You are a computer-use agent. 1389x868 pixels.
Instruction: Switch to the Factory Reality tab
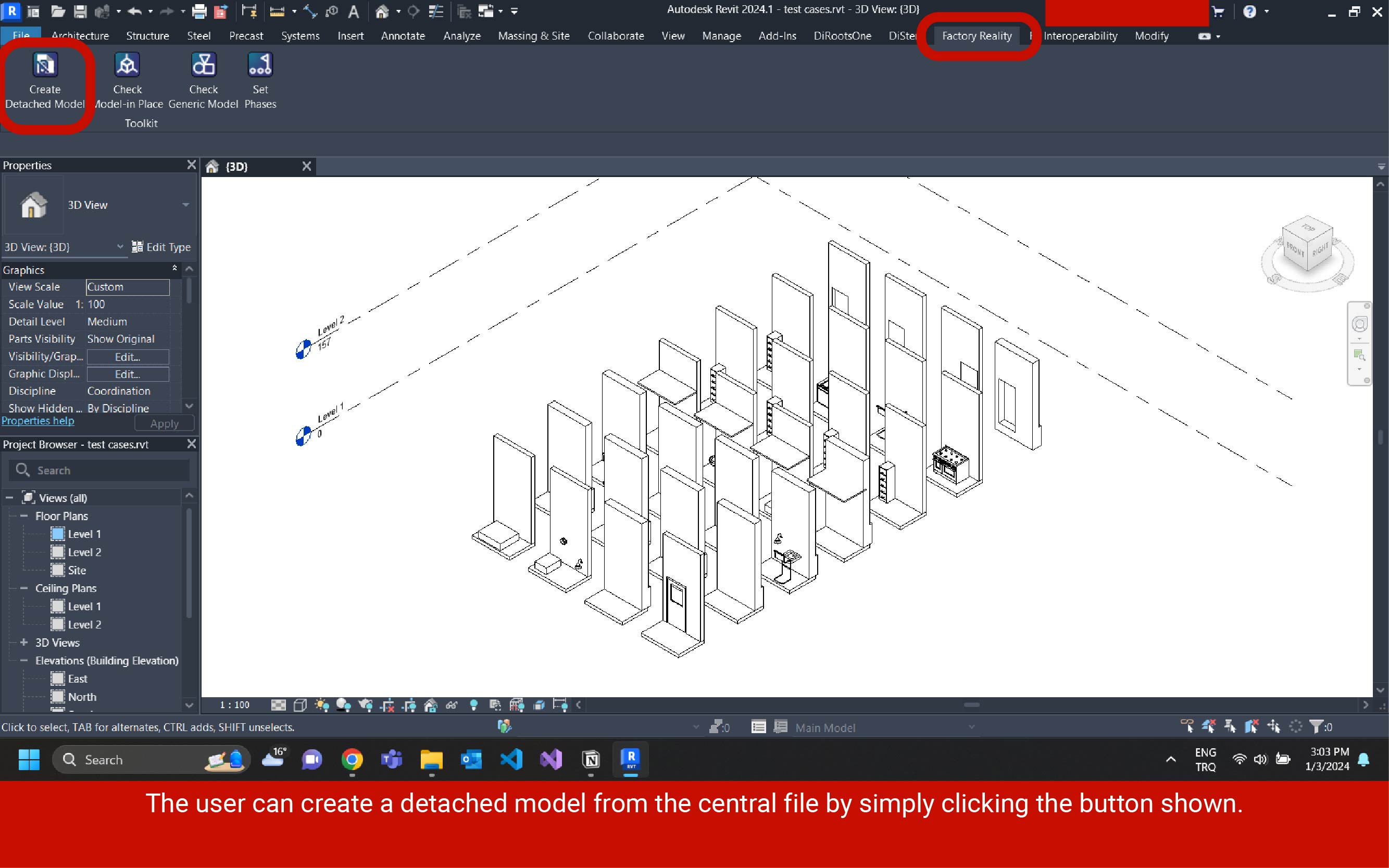[x=976, y=35]
